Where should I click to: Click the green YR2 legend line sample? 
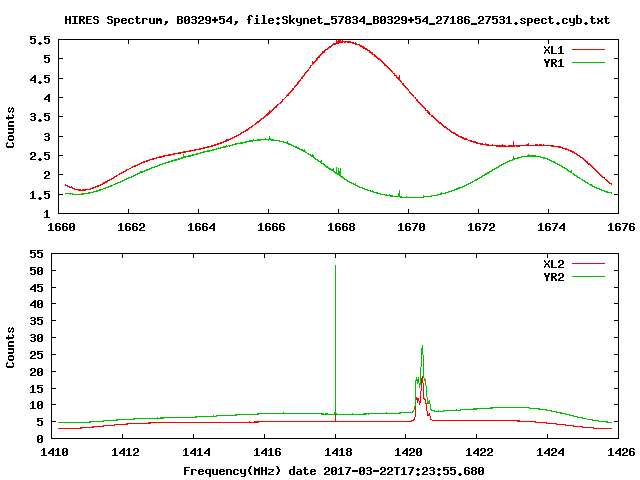point(588,277)
